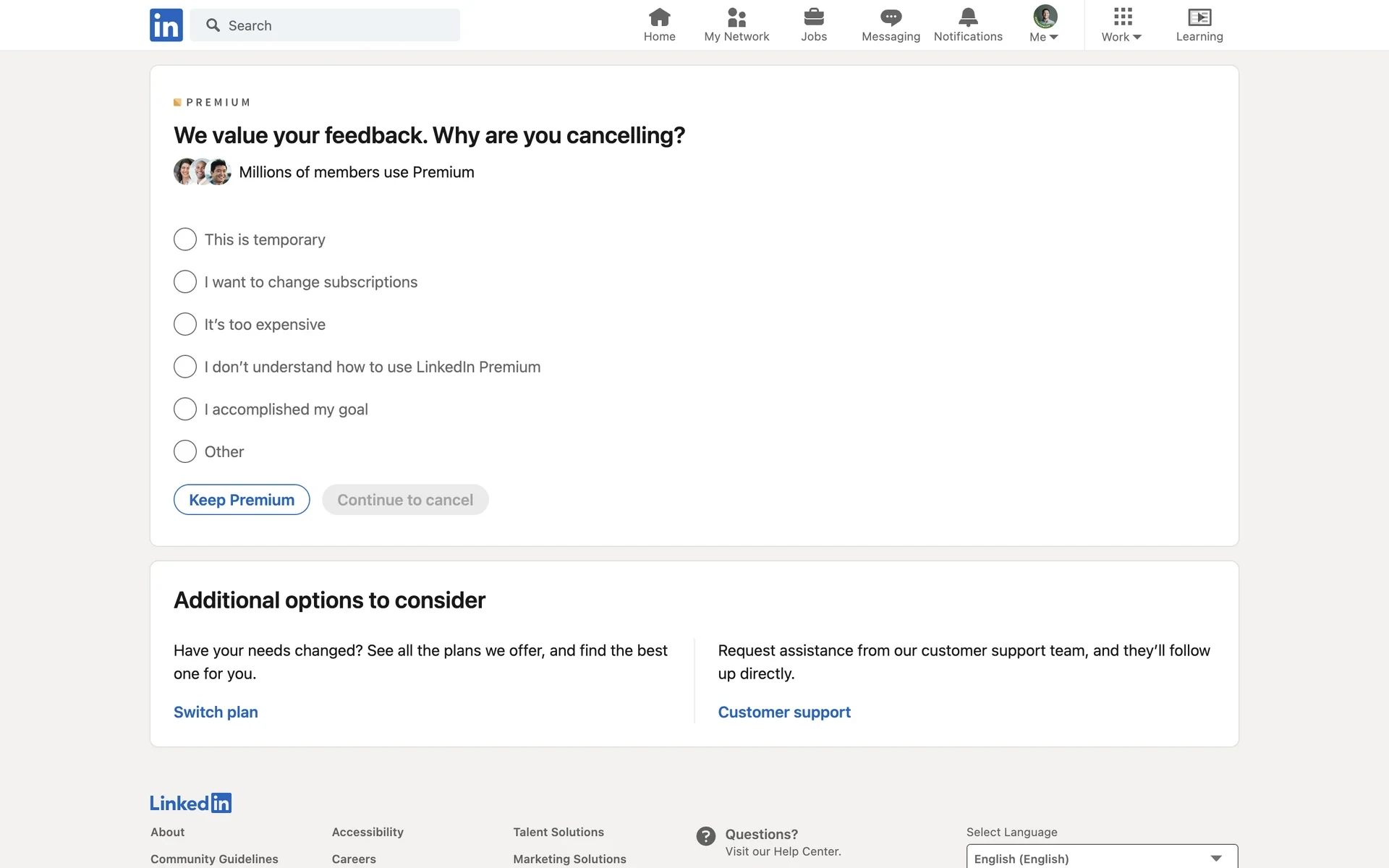This screenshot has width=1389, height=868.
Task: Focus the LinkedIn search field
Action: click(325, 25)
